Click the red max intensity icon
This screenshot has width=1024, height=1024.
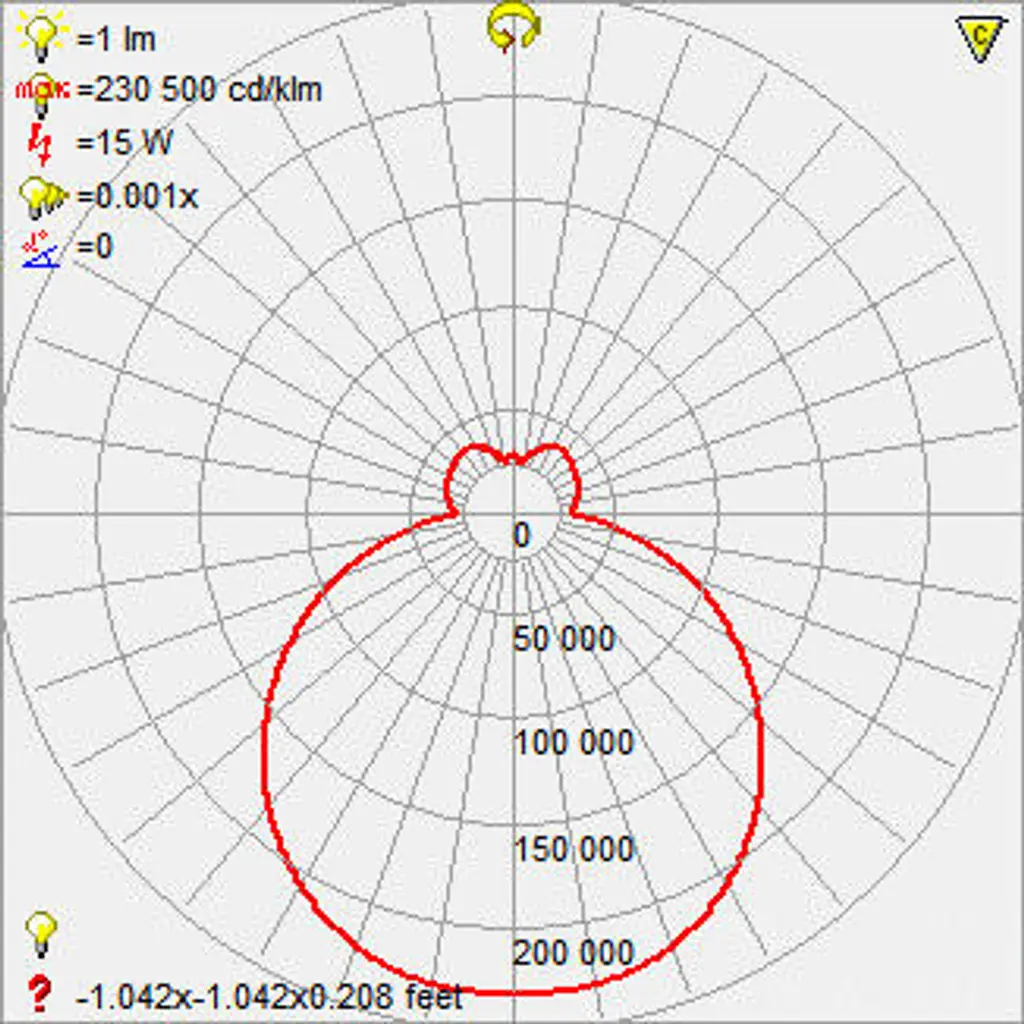point(42,90)
